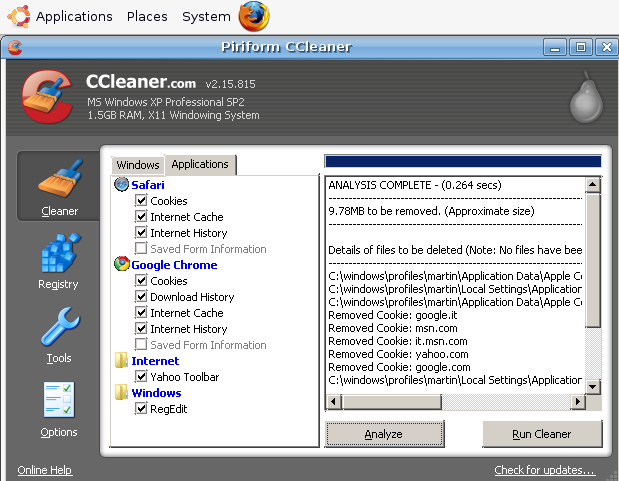
Task: Click the Windows folder icon
Action: tap(121, 392)
